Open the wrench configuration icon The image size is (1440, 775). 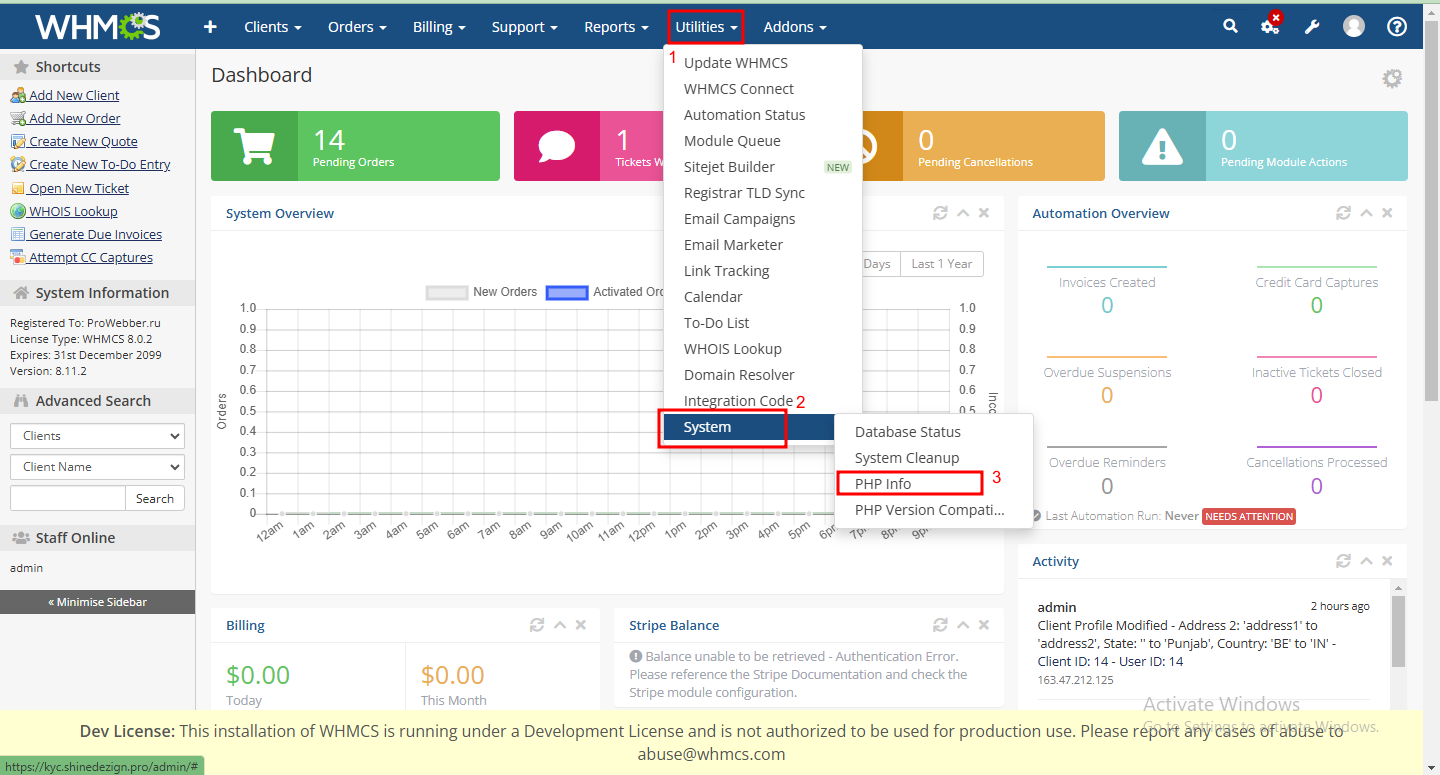tap(1312, 27)
